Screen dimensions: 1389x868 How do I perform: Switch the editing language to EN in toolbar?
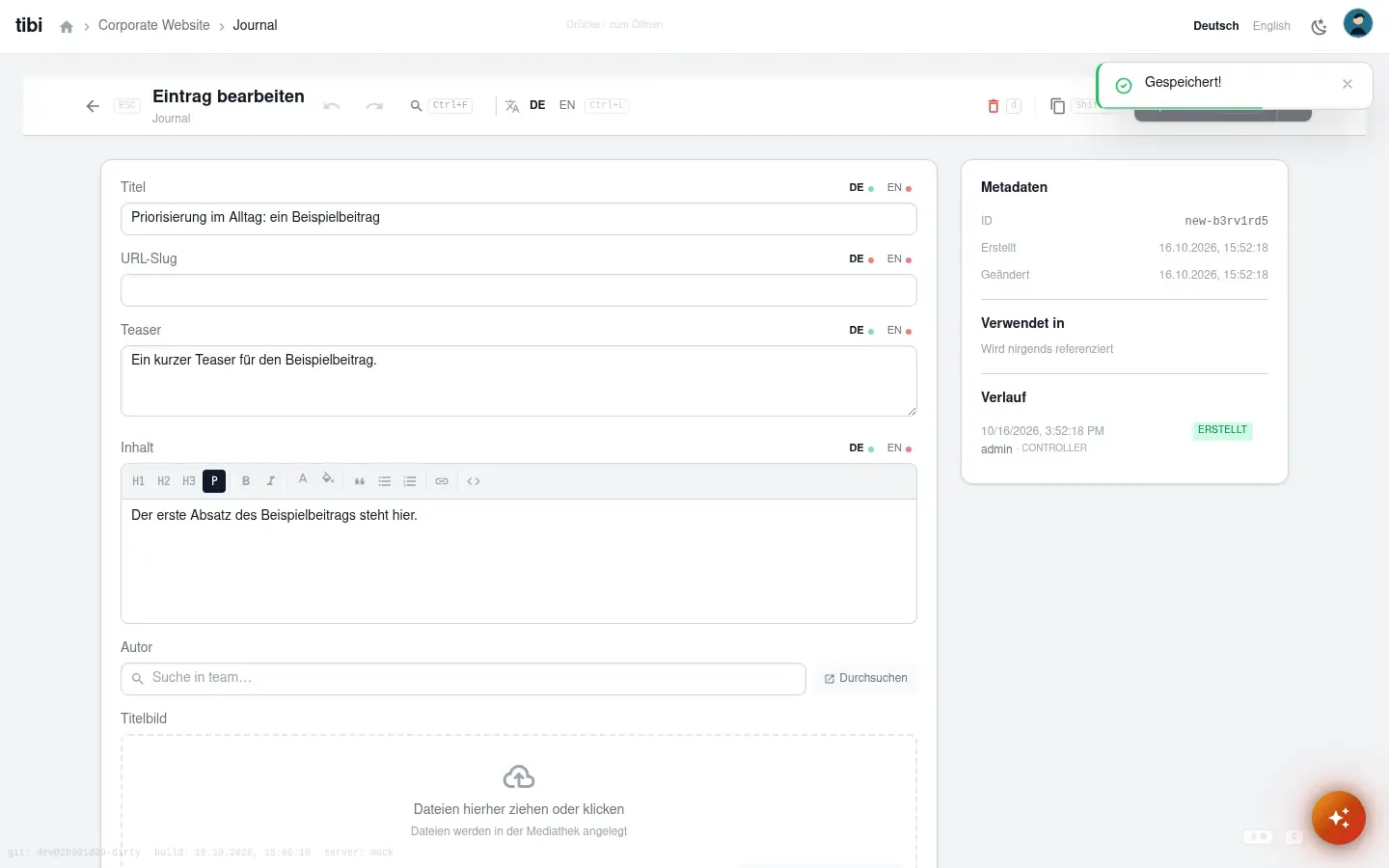click(x=567, y=105)
